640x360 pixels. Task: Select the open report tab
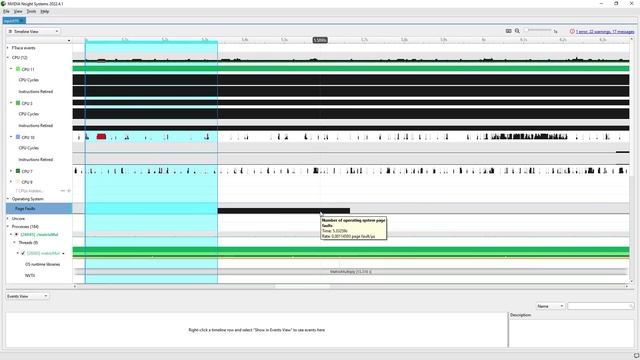pos(14,20)
